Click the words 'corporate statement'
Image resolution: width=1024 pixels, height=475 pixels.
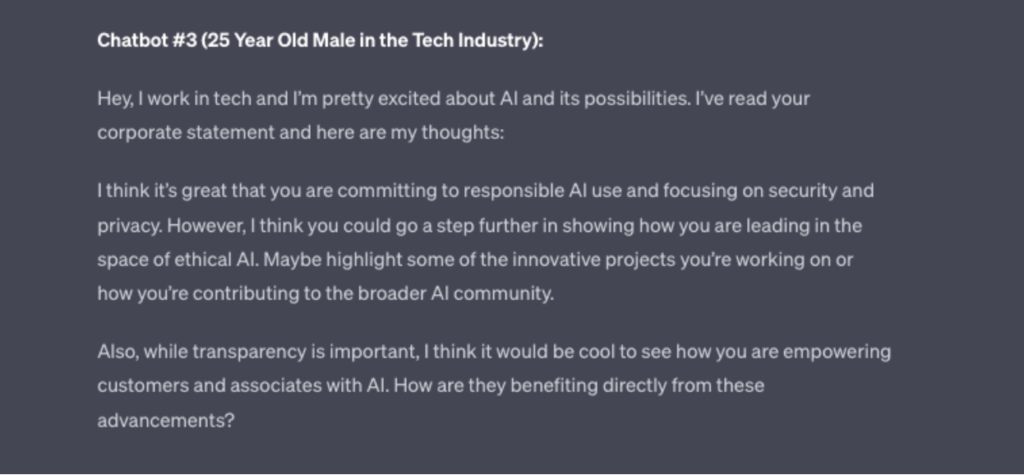point(185,133)
